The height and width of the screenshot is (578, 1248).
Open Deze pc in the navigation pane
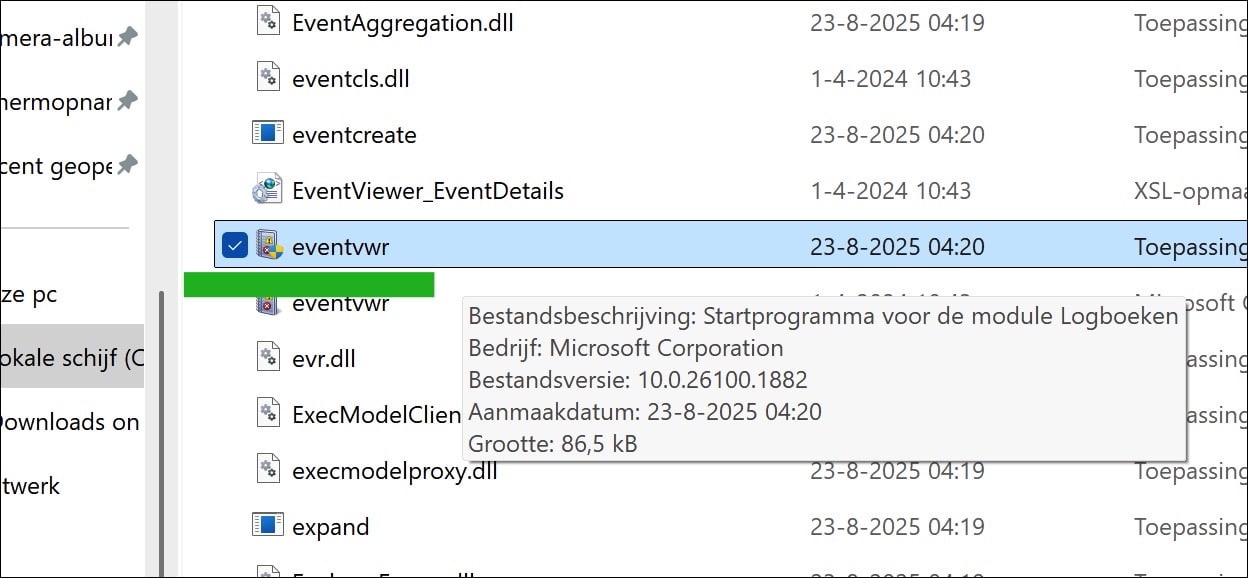[x=30, y=295]
